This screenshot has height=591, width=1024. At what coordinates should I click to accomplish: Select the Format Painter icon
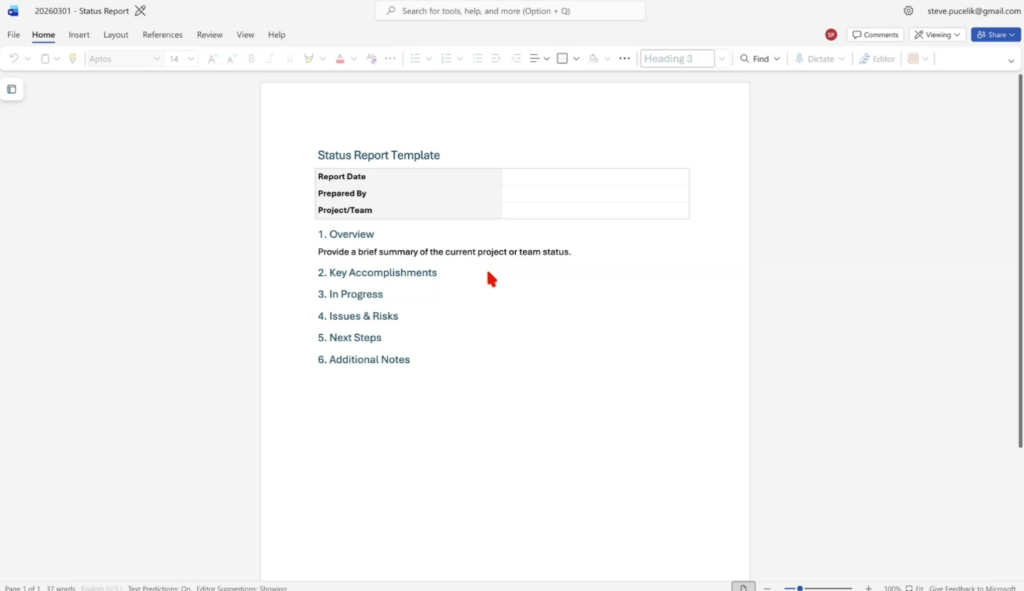click(72, 59)
